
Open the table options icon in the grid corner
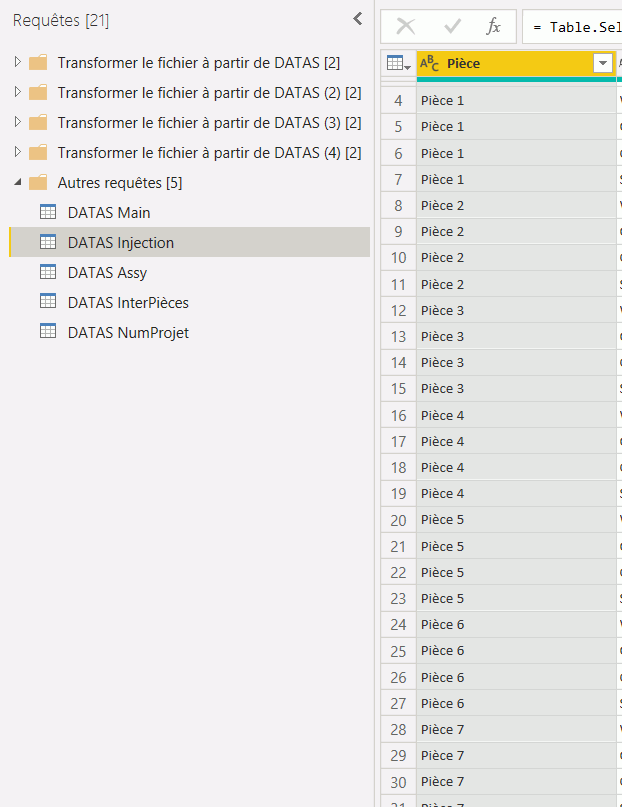(398, 64)
